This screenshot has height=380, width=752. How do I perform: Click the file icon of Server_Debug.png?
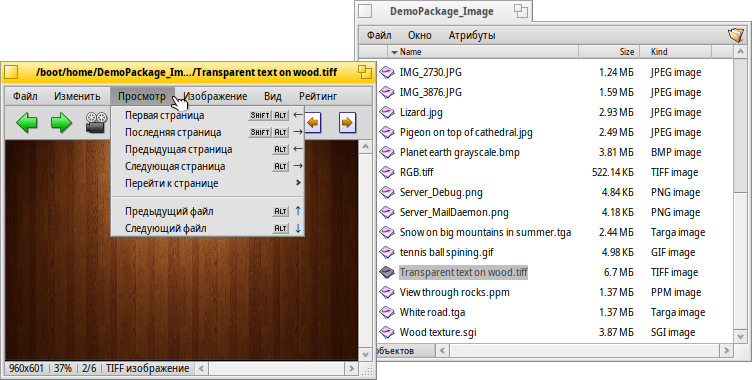click(387, 192)
